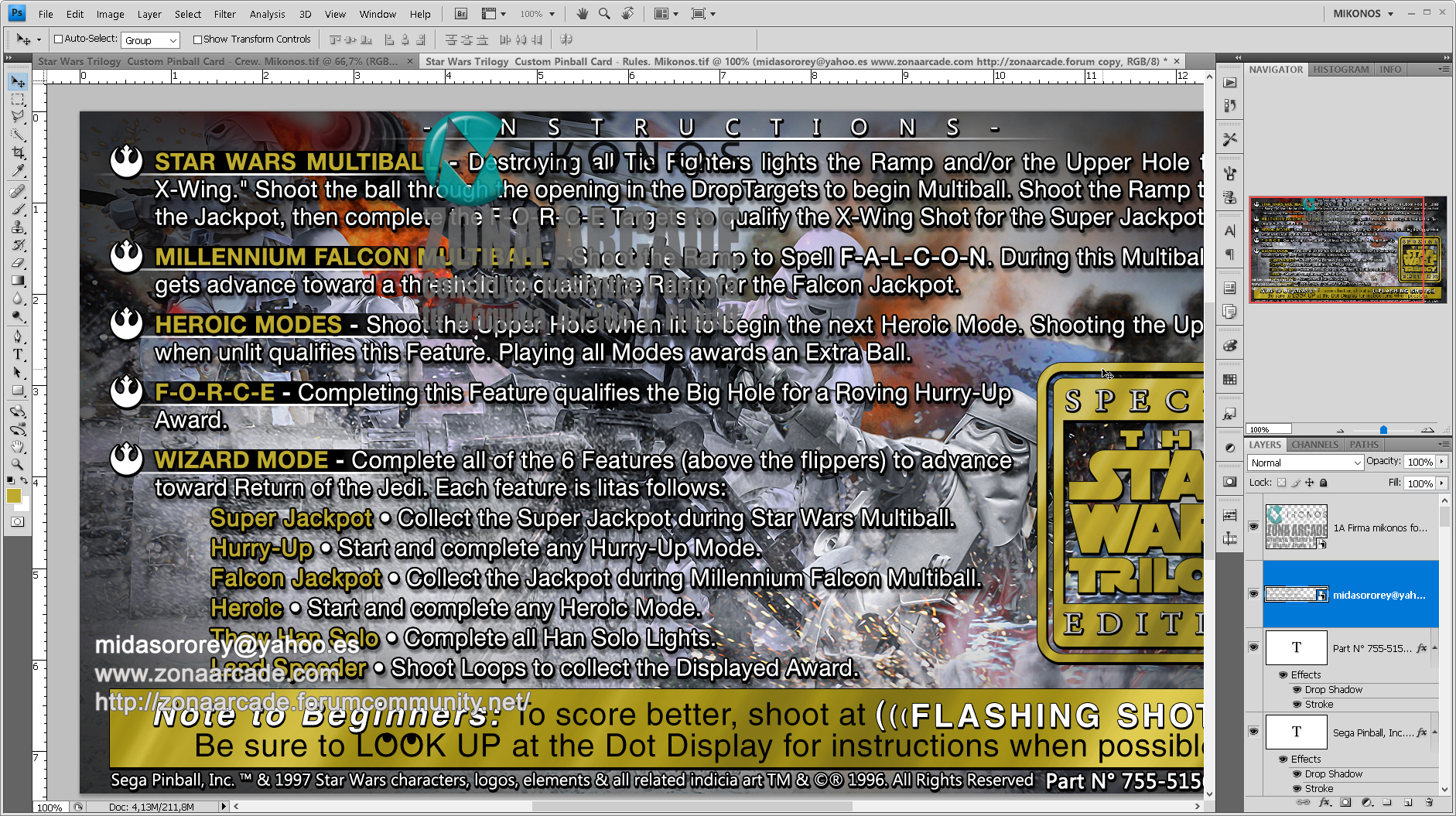Image resolution: width=1456 pixels, height=816 pixels.
Task: Launch Adobe Bridge from the application bar
Action: [x=461, y=13]
